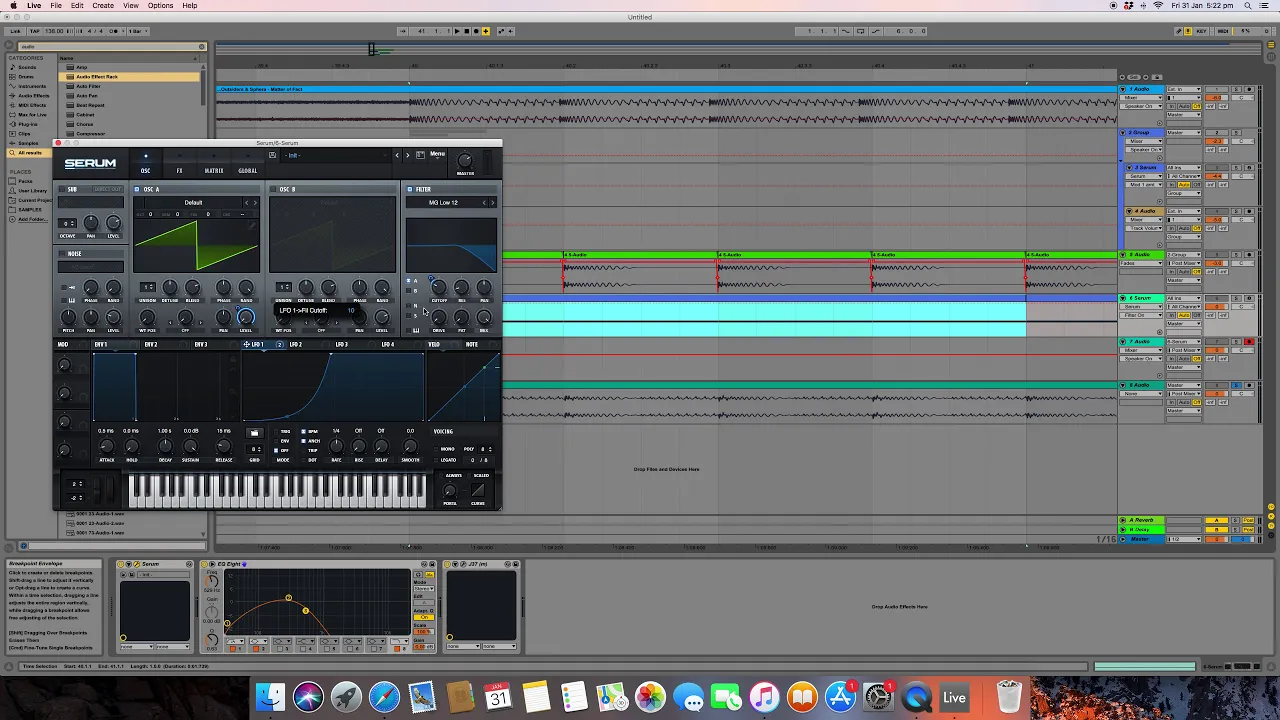Open 6 Serum device chooser dropdown
1280x720 pixels.
click(1141, 307)
